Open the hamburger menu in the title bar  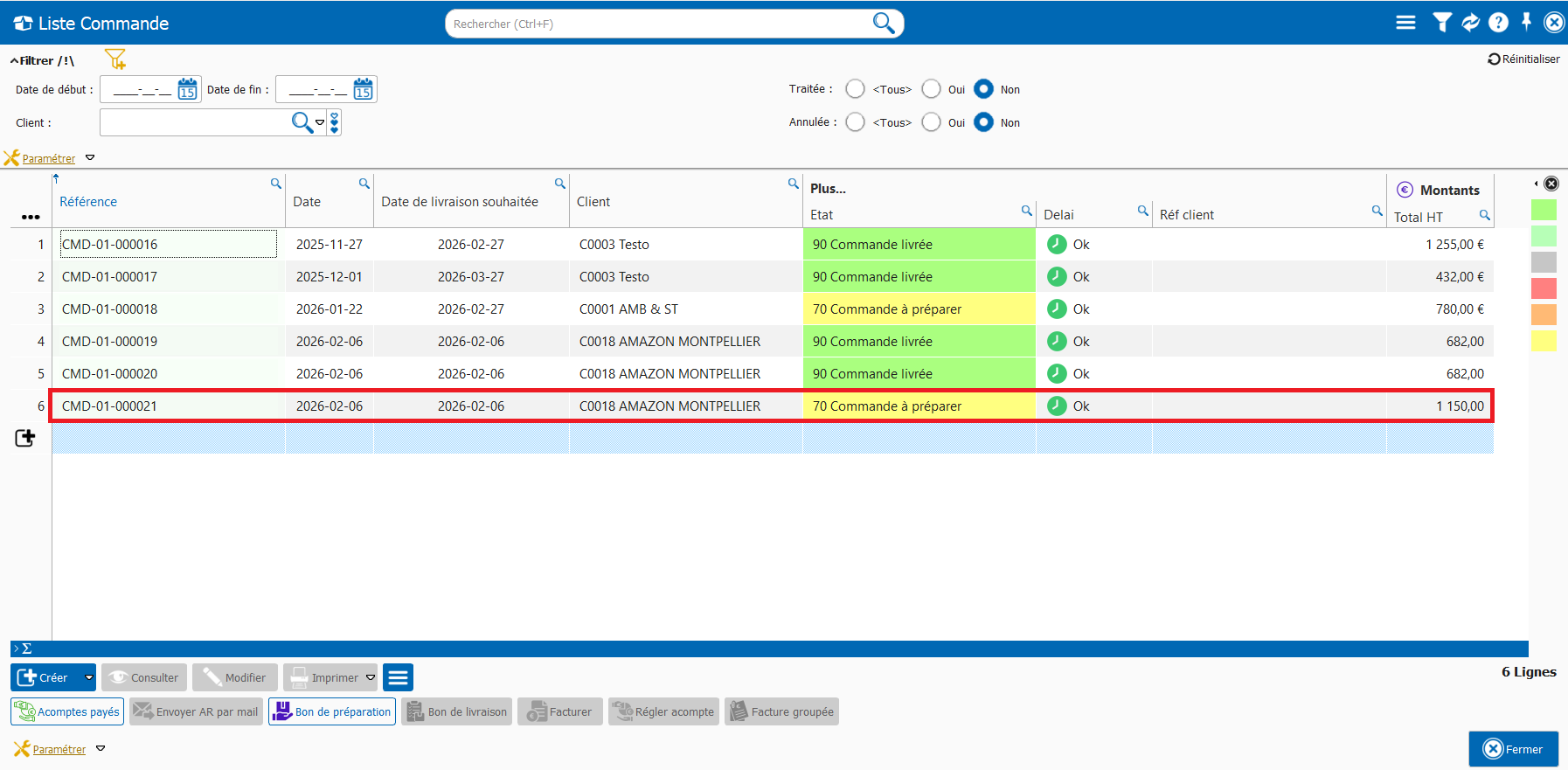pos(1405,23)
